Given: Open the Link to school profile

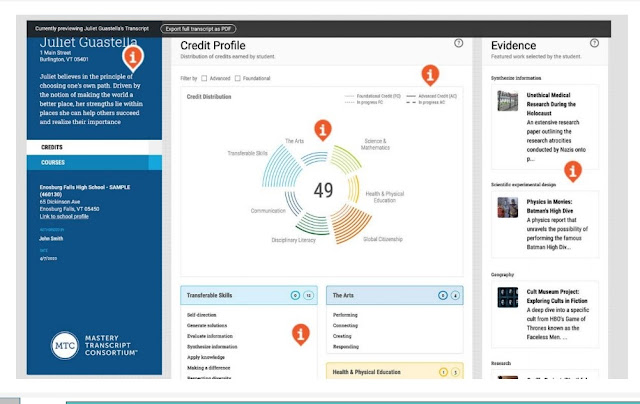Looking at the screenshot, I should click(x=64, y=216).
